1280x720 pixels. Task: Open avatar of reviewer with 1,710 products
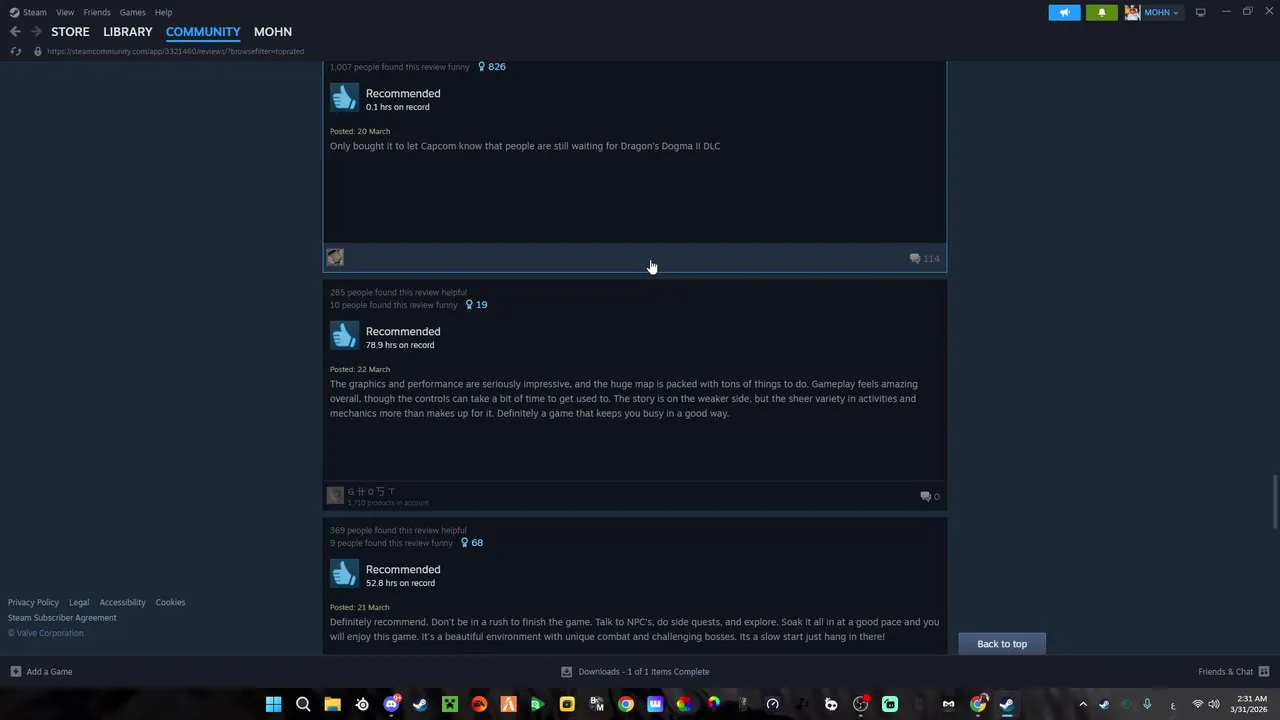tap(335, 496)
